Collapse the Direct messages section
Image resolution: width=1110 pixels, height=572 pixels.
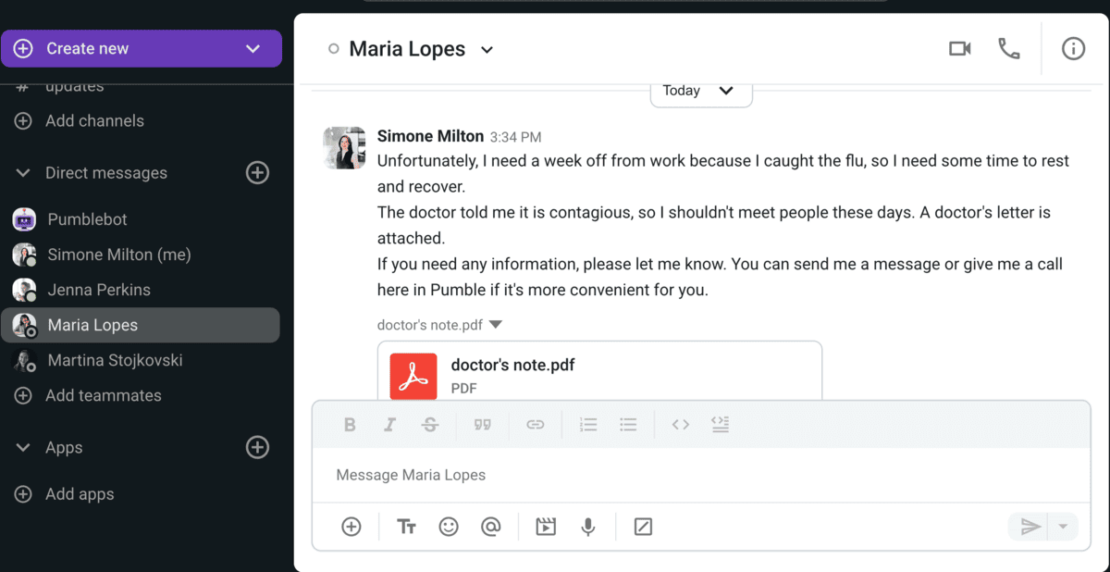click(23, 173)
